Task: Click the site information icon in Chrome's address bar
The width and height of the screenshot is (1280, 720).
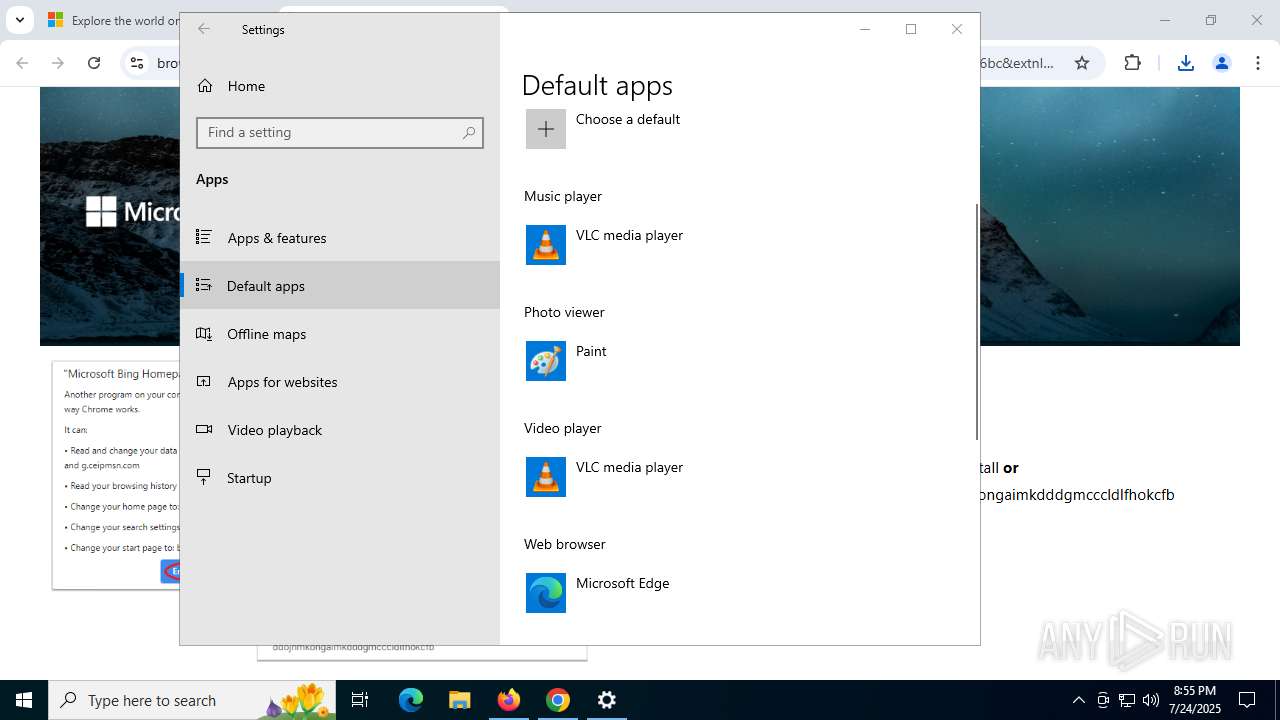Action: click(138, 63)
